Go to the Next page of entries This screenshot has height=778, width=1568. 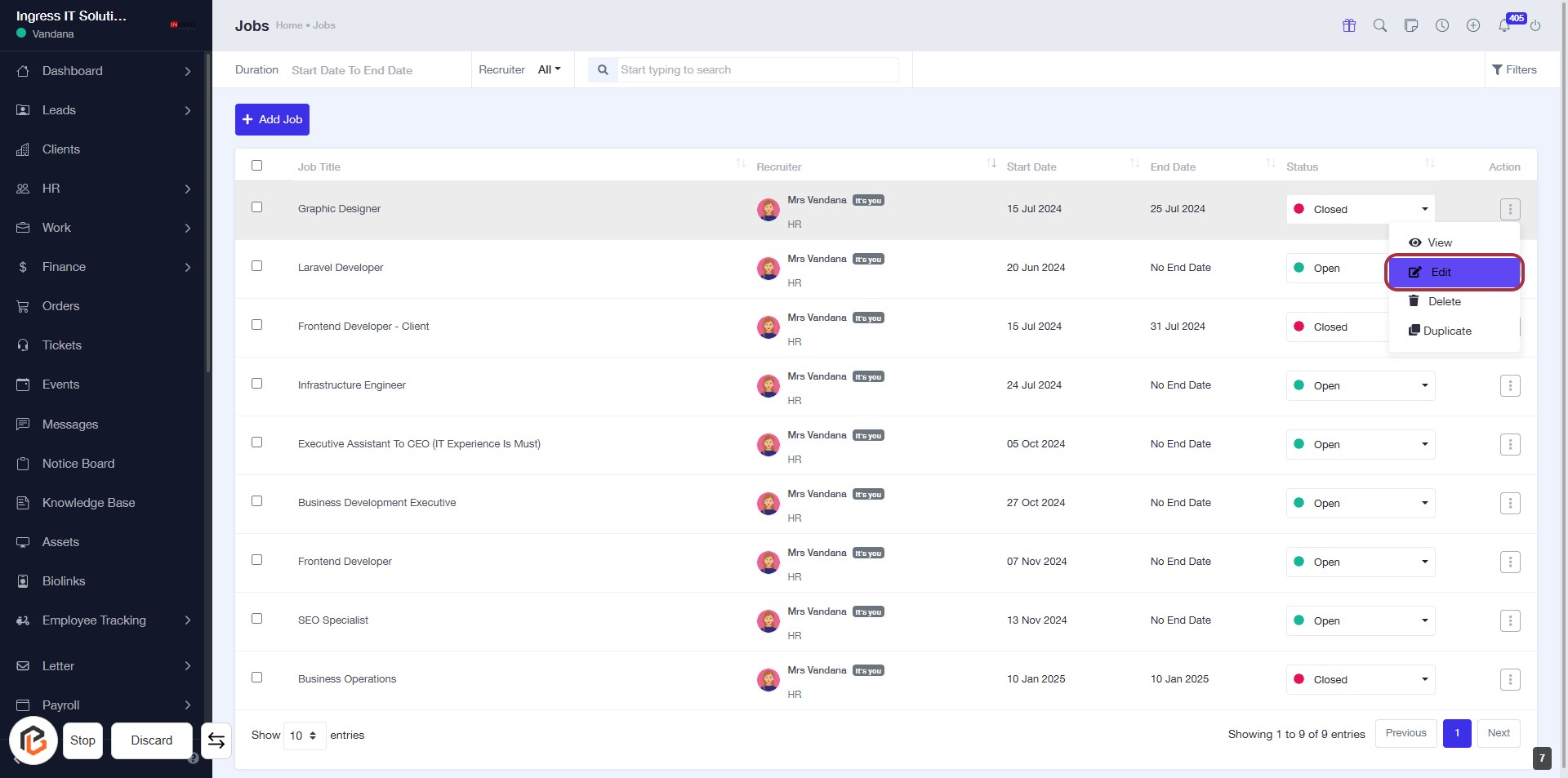(x=1498, y=733)
